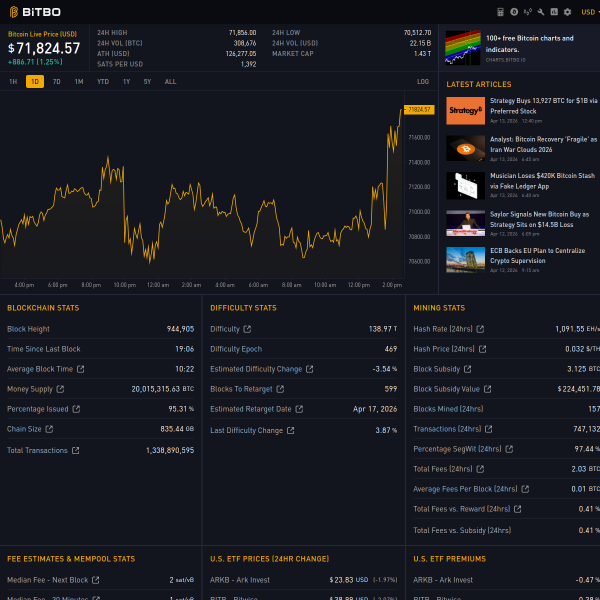Image resolution: width=600 pixels, height=600 pixels.
Task: Open article 'Musician Loses $420K Bitcoin Stash'
Action: [542, 181]
